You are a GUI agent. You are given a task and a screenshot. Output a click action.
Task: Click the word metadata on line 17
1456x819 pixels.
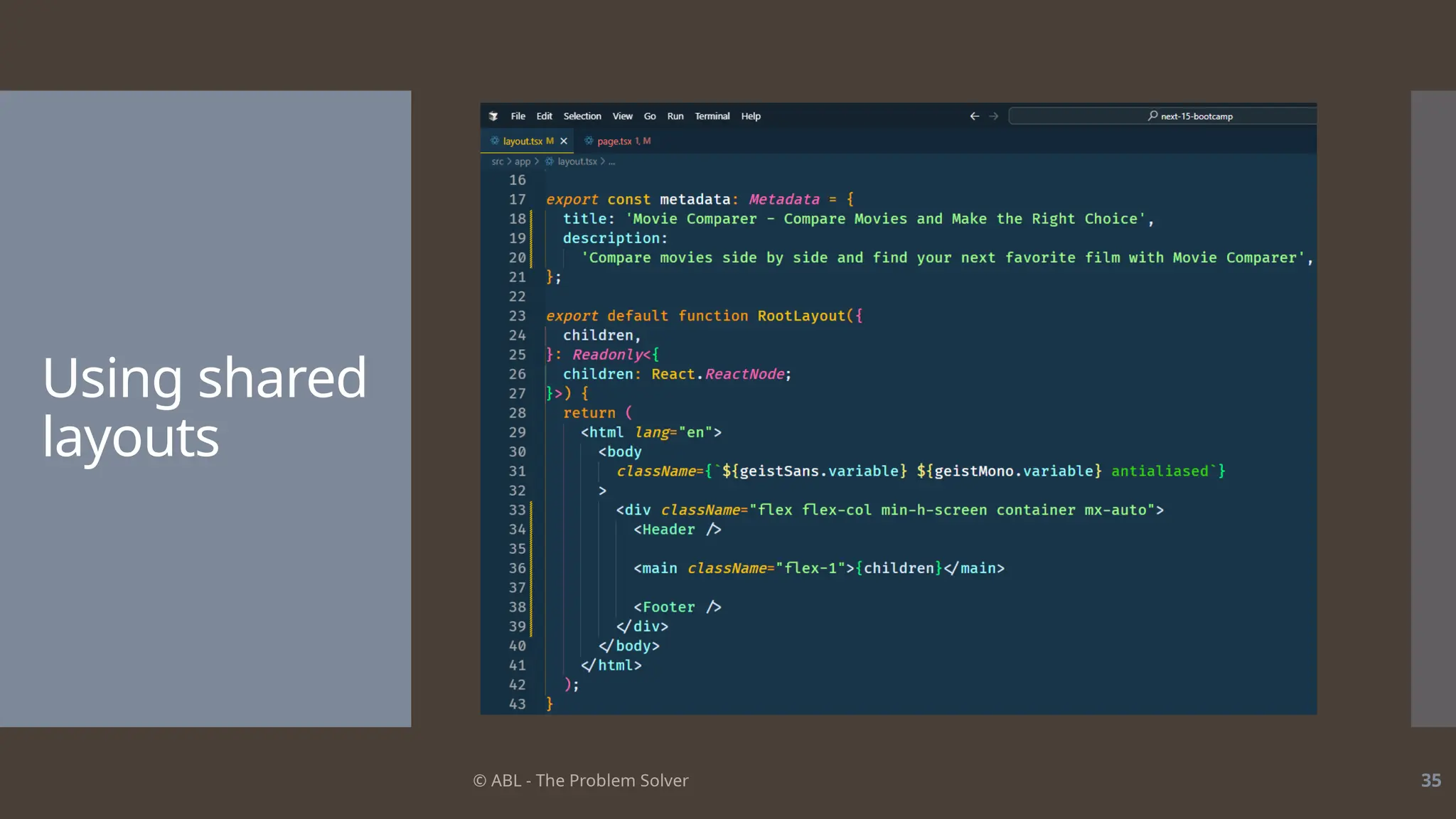pos(695,200)
